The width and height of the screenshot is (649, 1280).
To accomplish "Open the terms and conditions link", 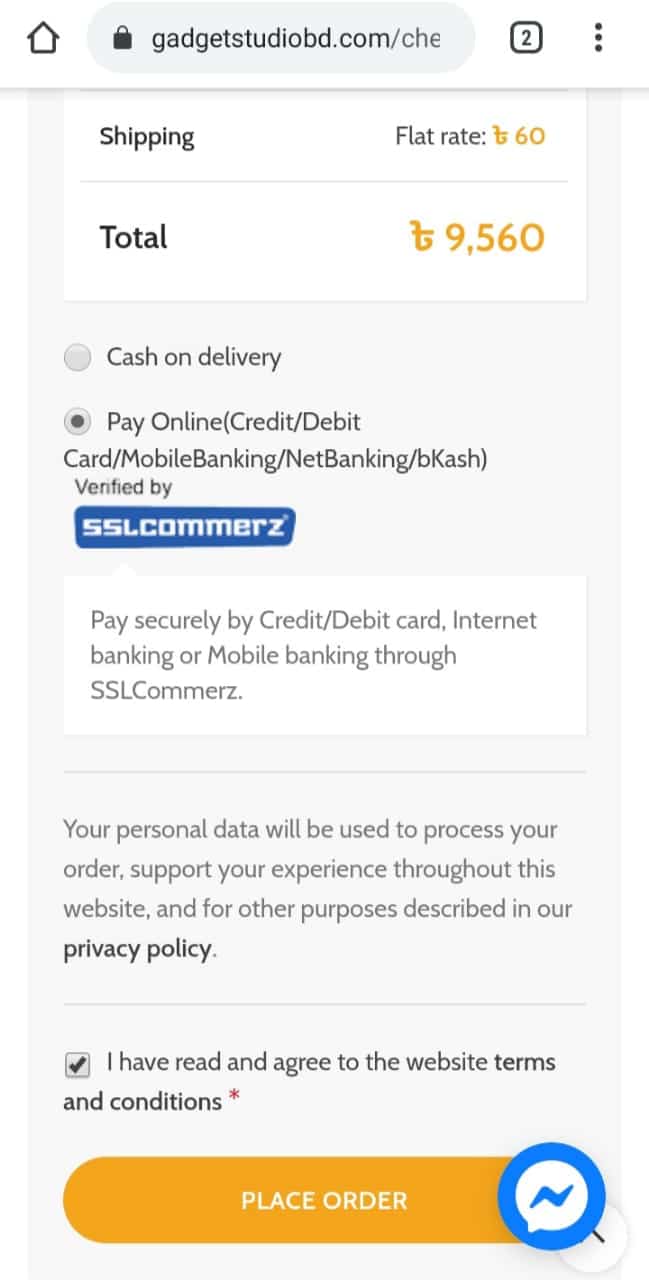I will (142, 1101).
